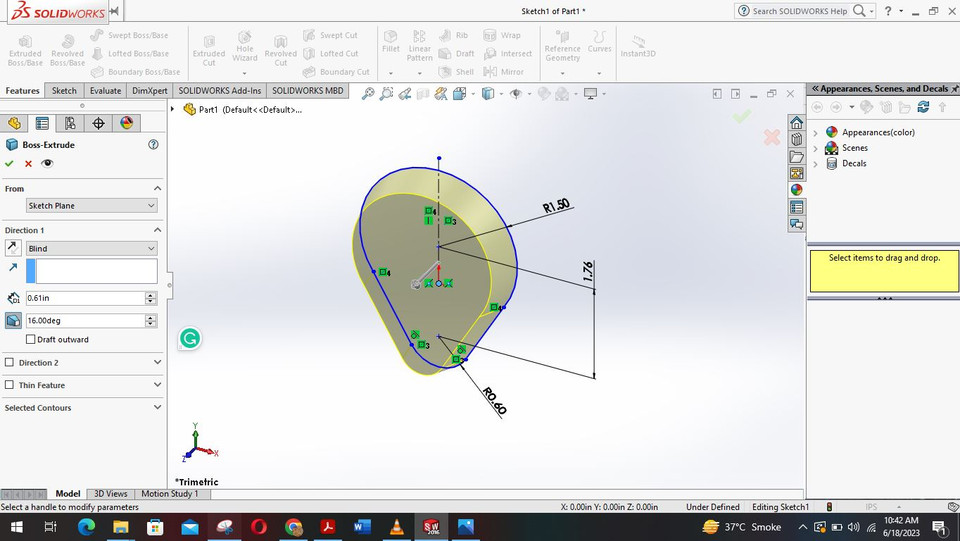The height and width of the screenshot is (541, 960).
Task: Switch to the Sketch ribbon tab
Action: (x=64, y=91)
